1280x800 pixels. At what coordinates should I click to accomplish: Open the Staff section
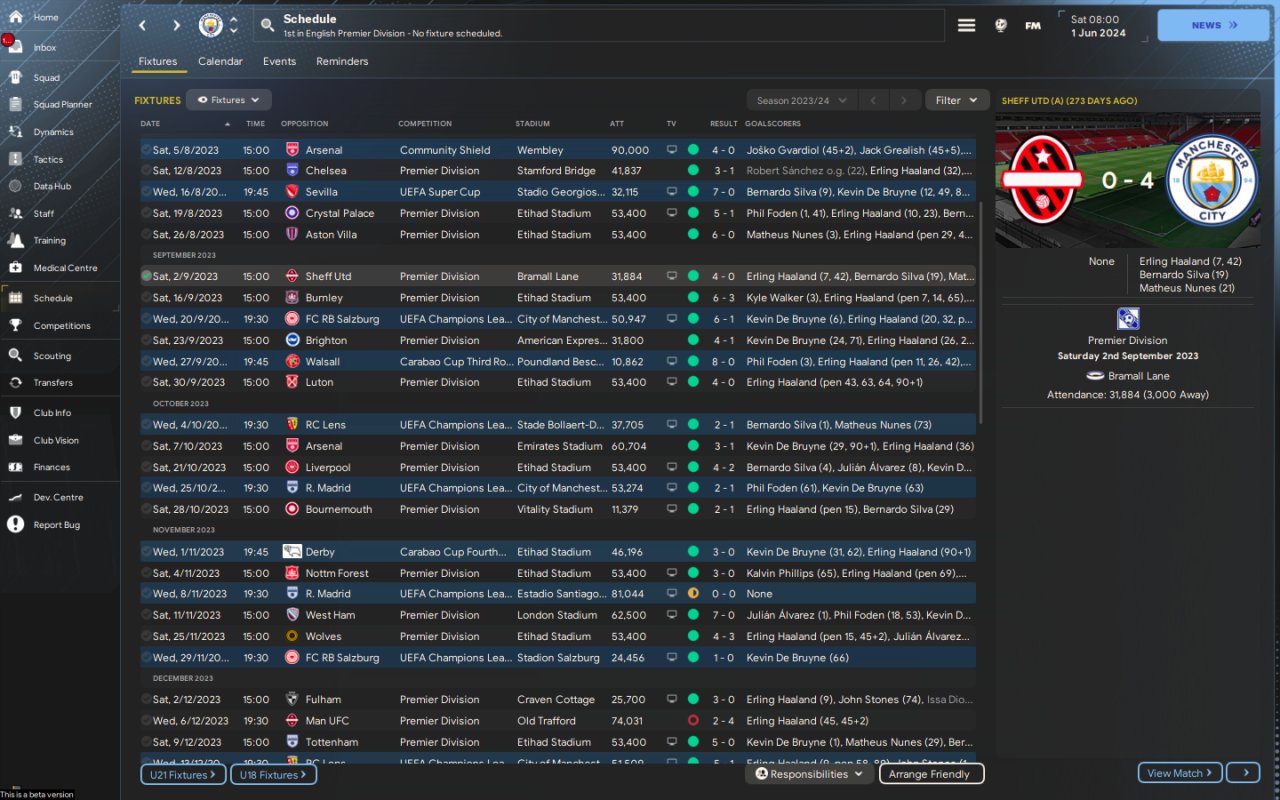(44, 213)
